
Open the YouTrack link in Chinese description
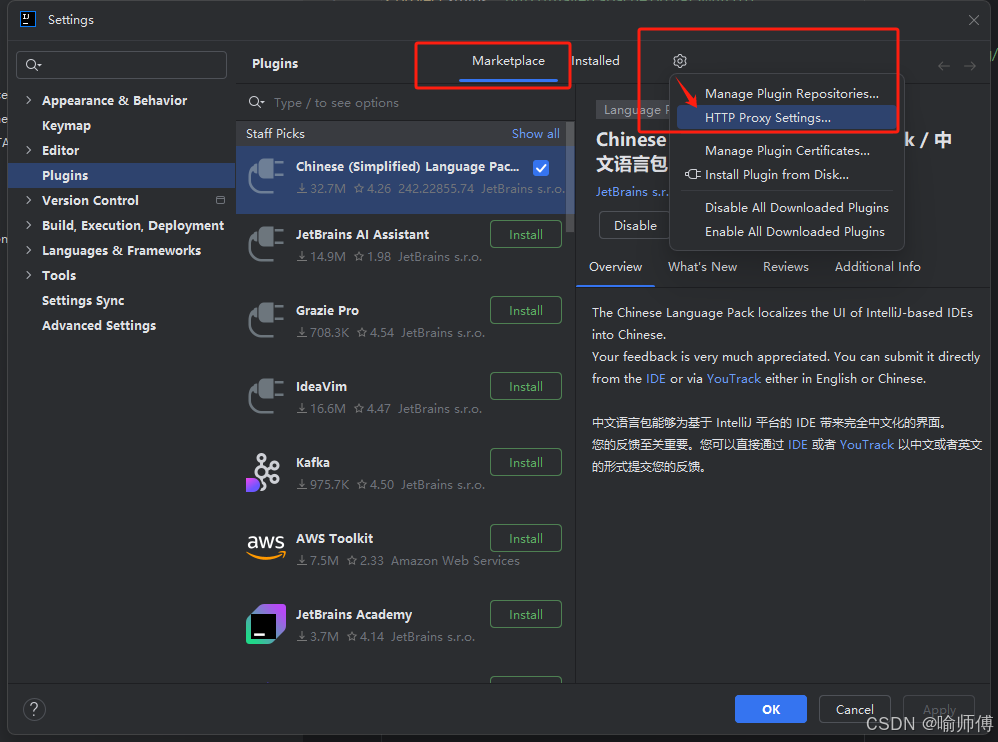pos(866,445)
